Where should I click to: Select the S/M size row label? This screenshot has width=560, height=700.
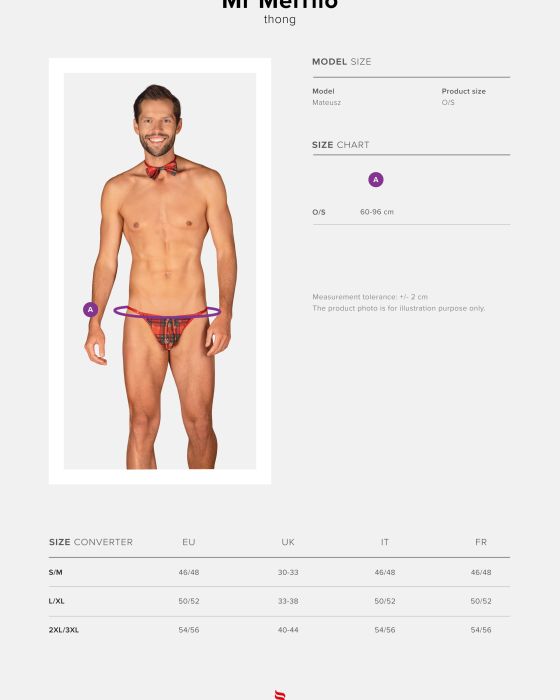(x=55, y=572)
